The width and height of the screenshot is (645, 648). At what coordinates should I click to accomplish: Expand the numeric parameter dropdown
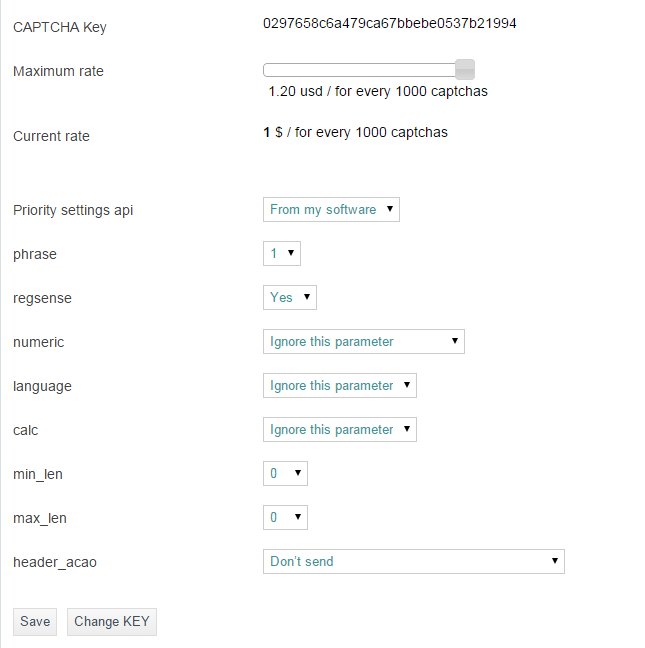(x=363, y=341)
